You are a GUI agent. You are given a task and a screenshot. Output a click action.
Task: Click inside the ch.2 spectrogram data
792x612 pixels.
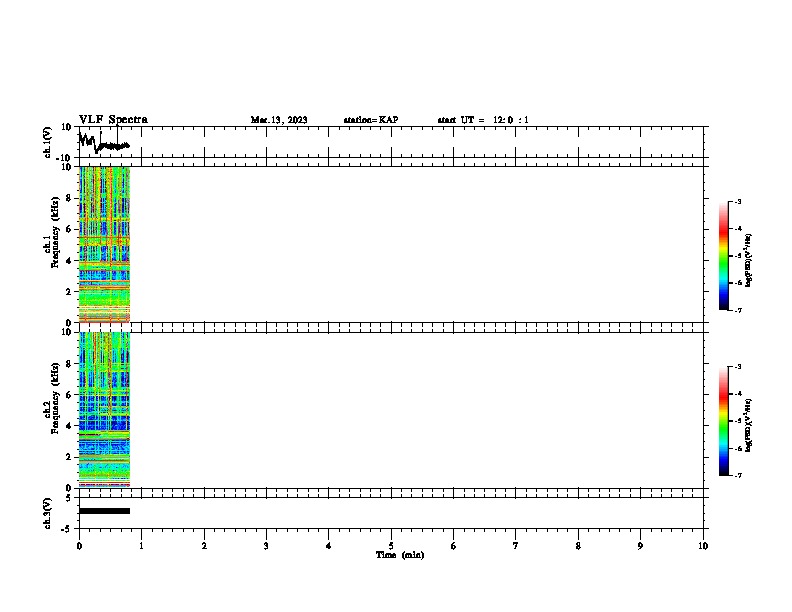[105, 410]
